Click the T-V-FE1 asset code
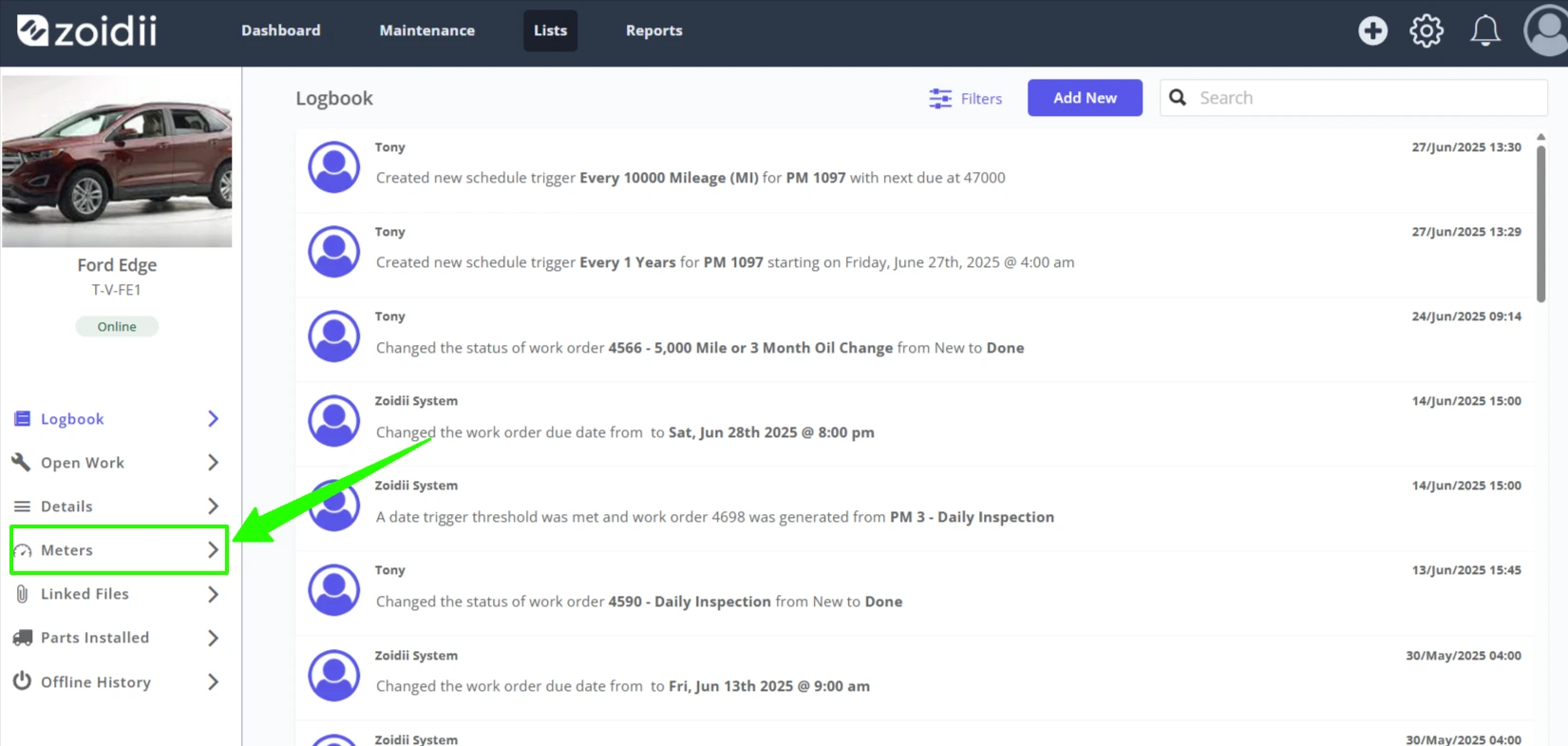 pos(117,290)
